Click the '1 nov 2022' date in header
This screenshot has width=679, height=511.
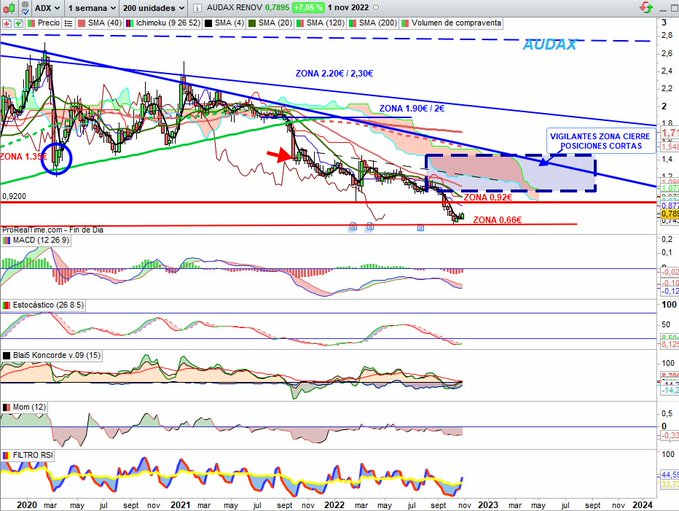pyautogui.click(x=348, y=7)
